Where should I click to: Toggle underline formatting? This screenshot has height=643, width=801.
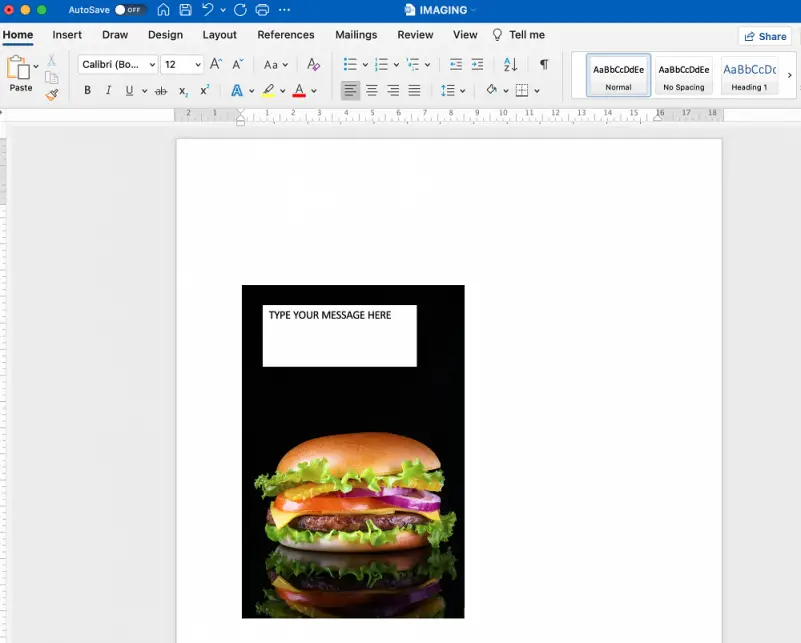click(x=130, y=90)
